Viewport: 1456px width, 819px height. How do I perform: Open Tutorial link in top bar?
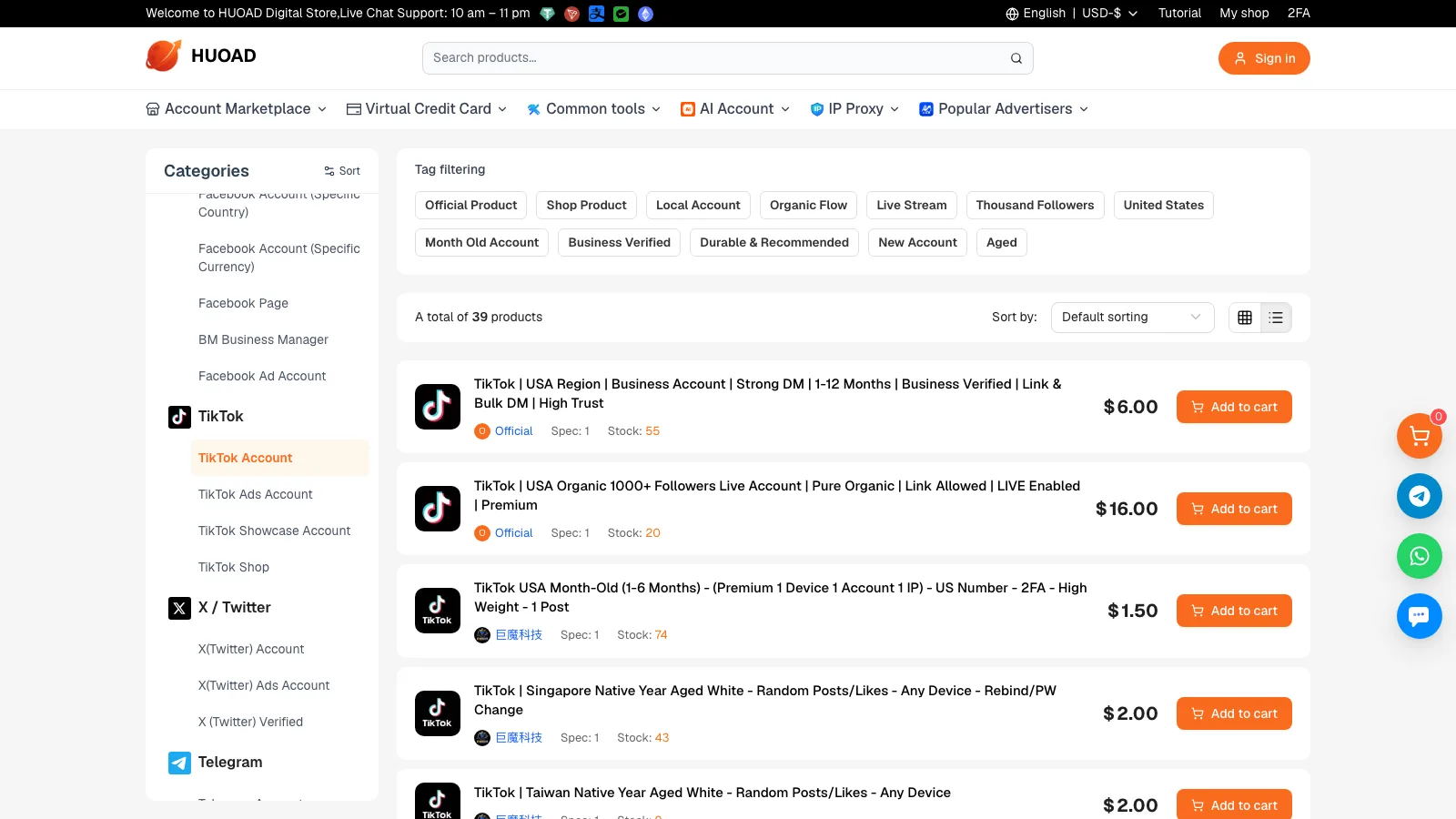(x=1179, y=13)
